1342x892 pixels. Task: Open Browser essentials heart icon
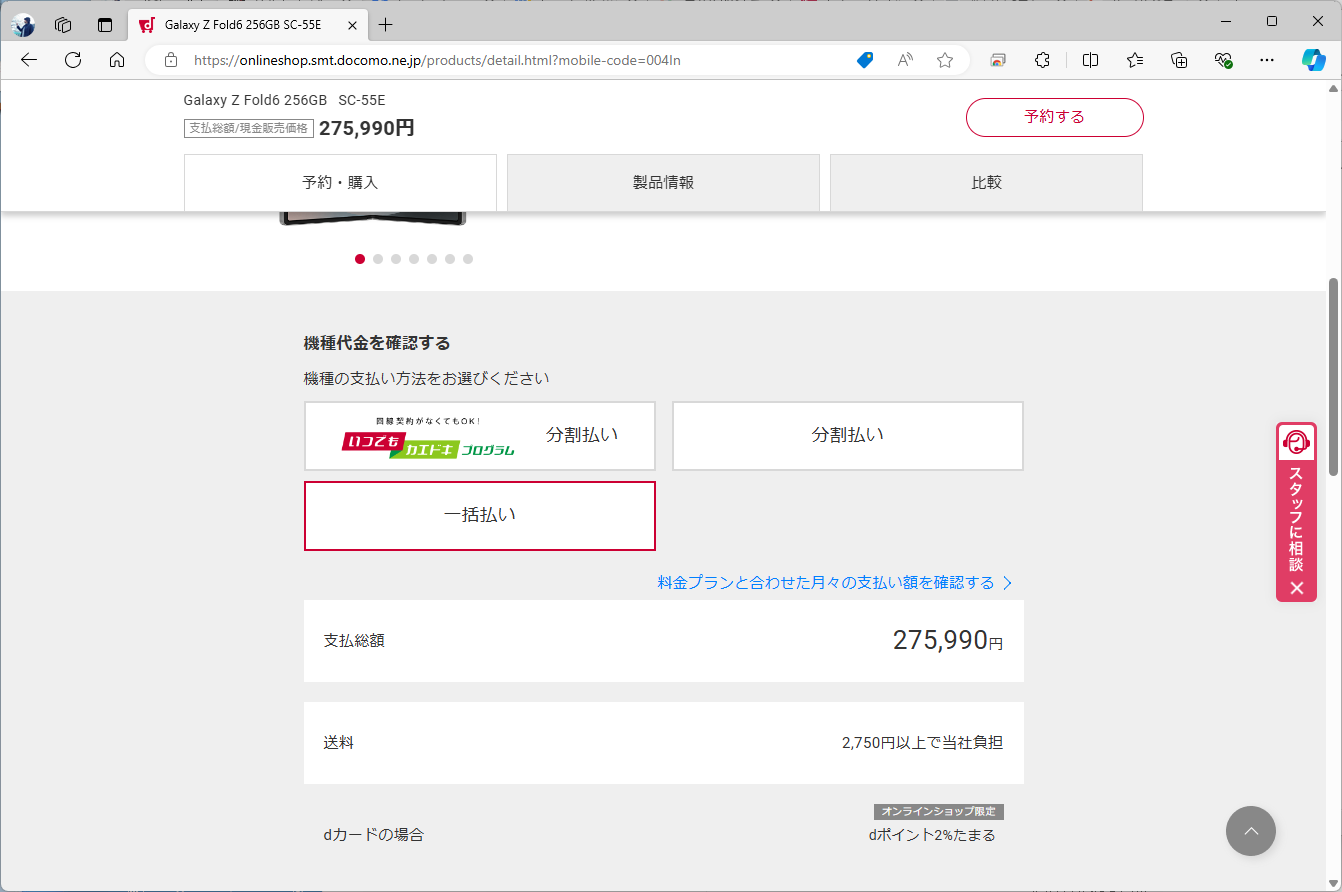pos(1223,60)
